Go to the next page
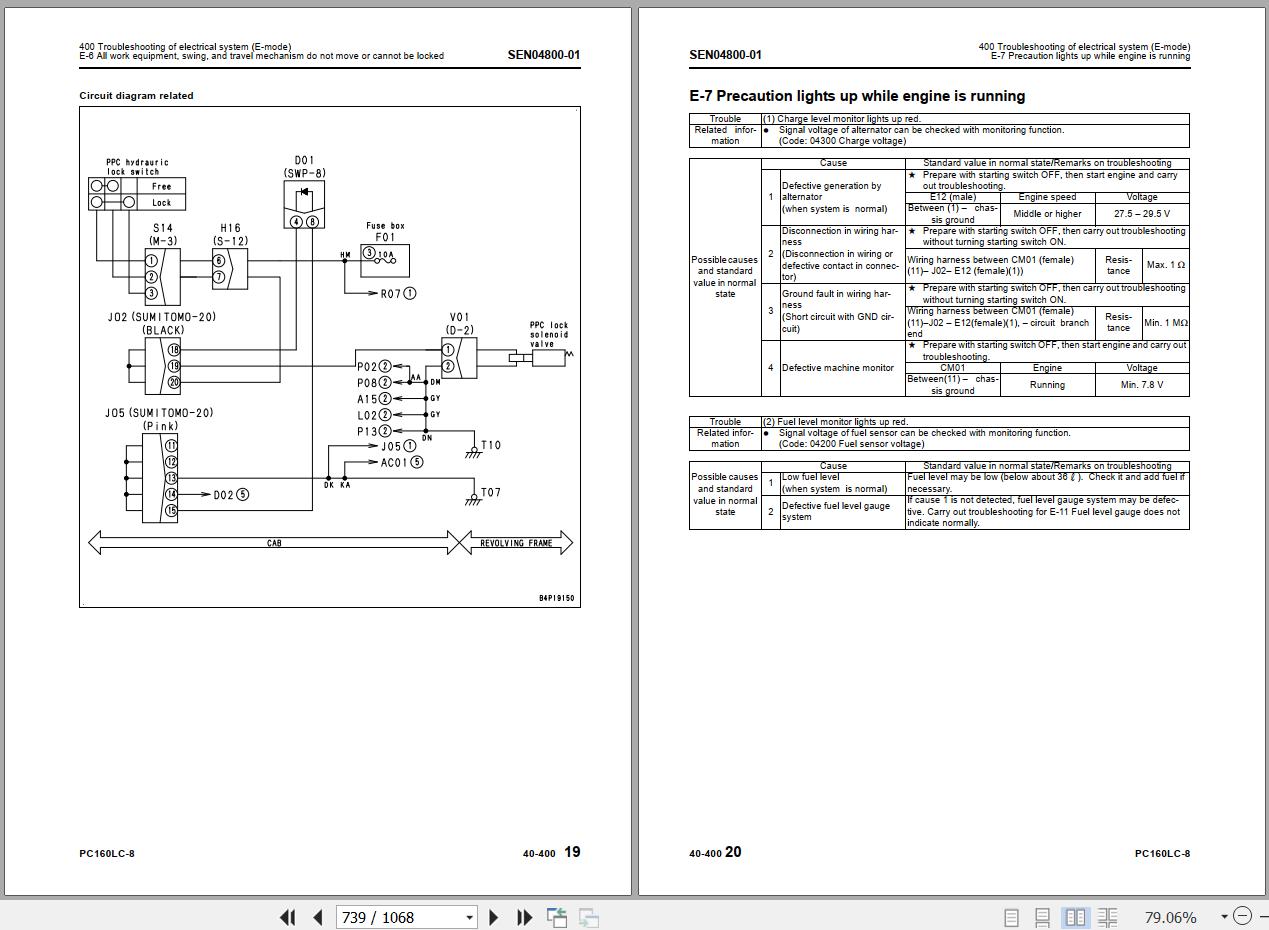 pyautogui.click(x=493, y=917)
